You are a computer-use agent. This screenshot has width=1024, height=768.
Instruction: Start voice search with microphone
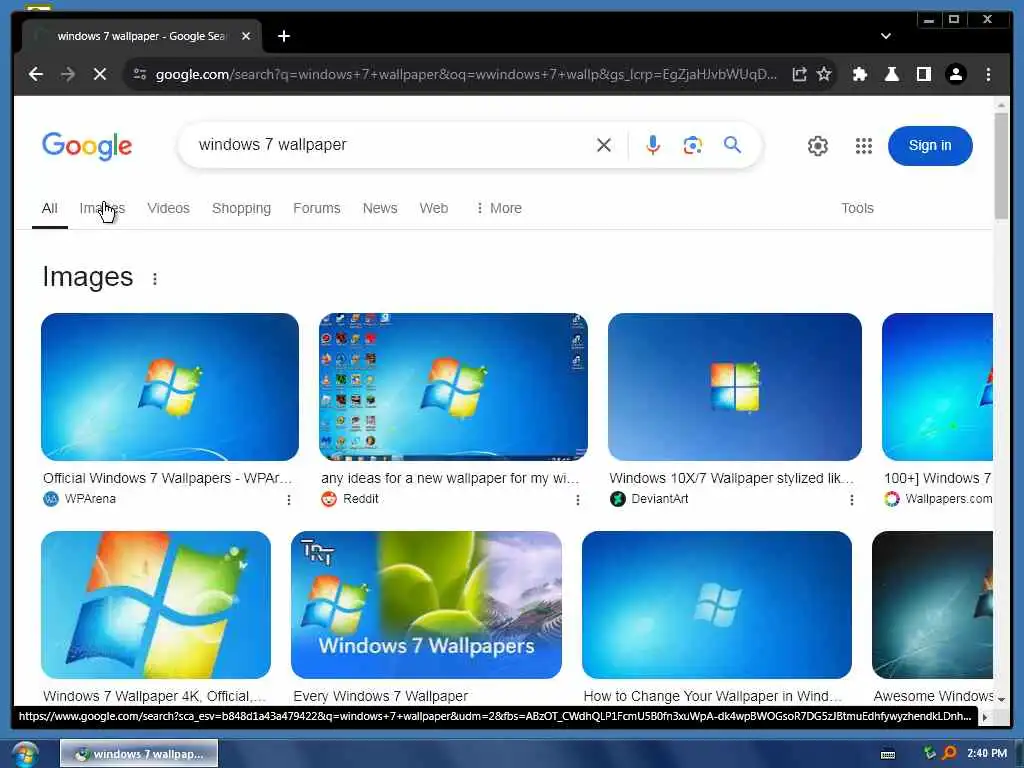point(652,145)
